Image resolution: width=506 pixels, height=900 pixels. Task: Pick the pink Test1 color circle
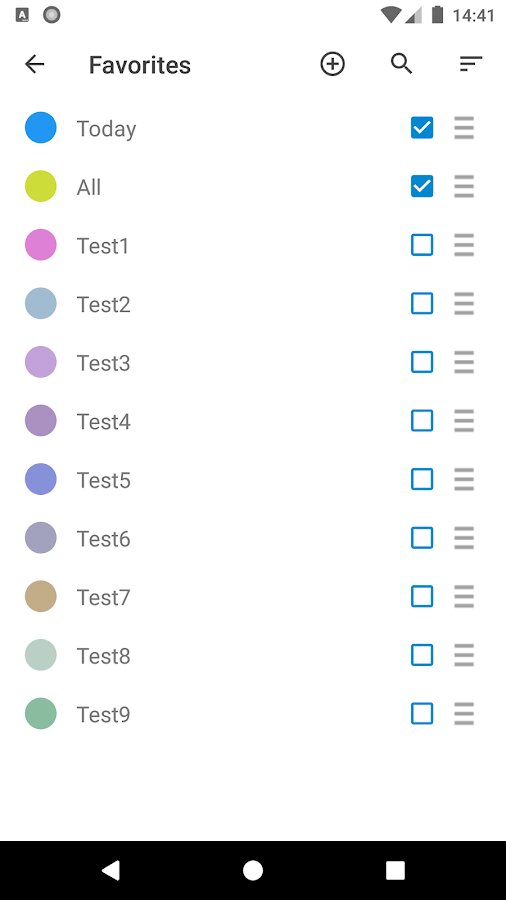(x=41, y=245)
